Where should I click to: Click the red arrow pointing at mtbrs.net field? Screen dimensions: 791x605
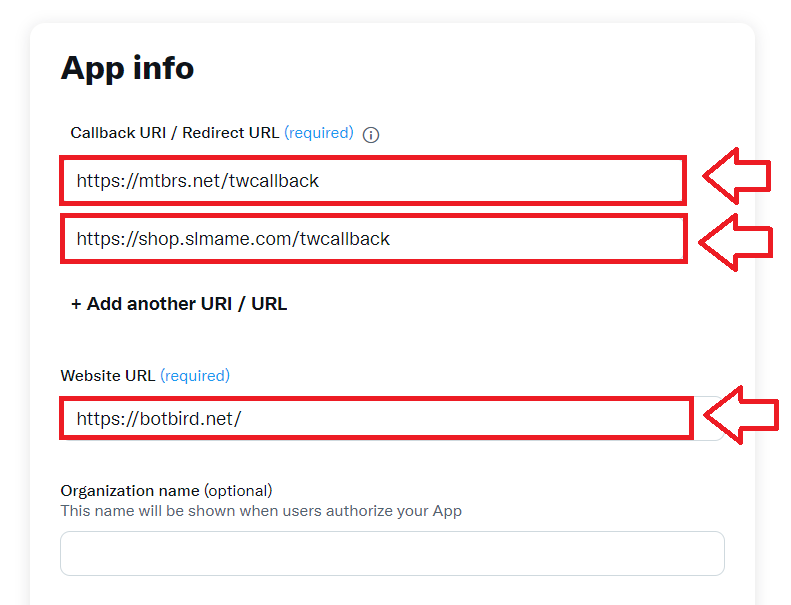[x=737, y=176]
